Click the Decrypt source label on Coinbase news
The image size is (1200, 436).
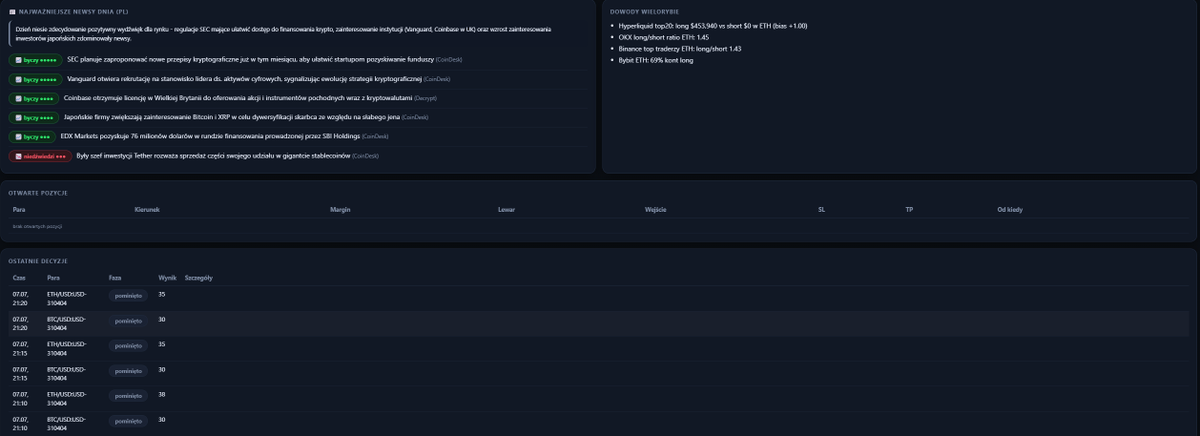pyautogui.click(x=425, y=98)
